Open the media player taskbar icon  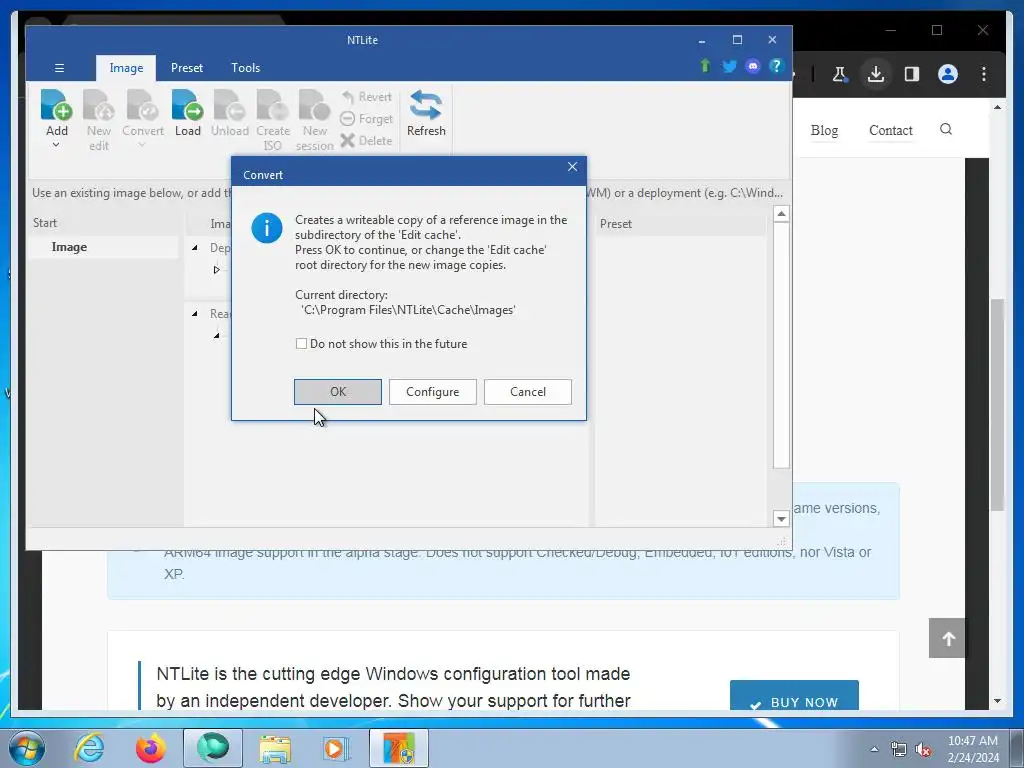click(x=336, y=748)
